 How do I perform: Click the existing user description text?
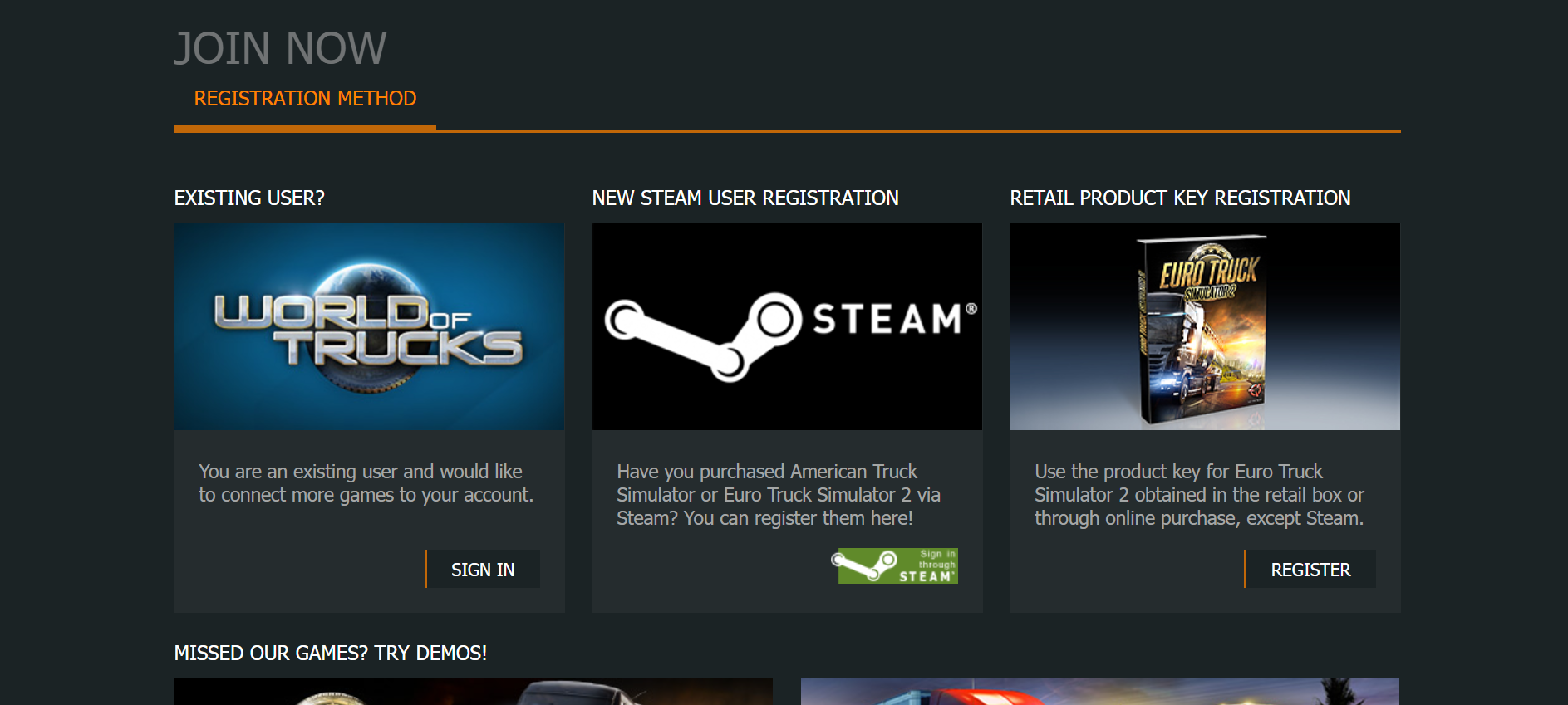[366, 483]
